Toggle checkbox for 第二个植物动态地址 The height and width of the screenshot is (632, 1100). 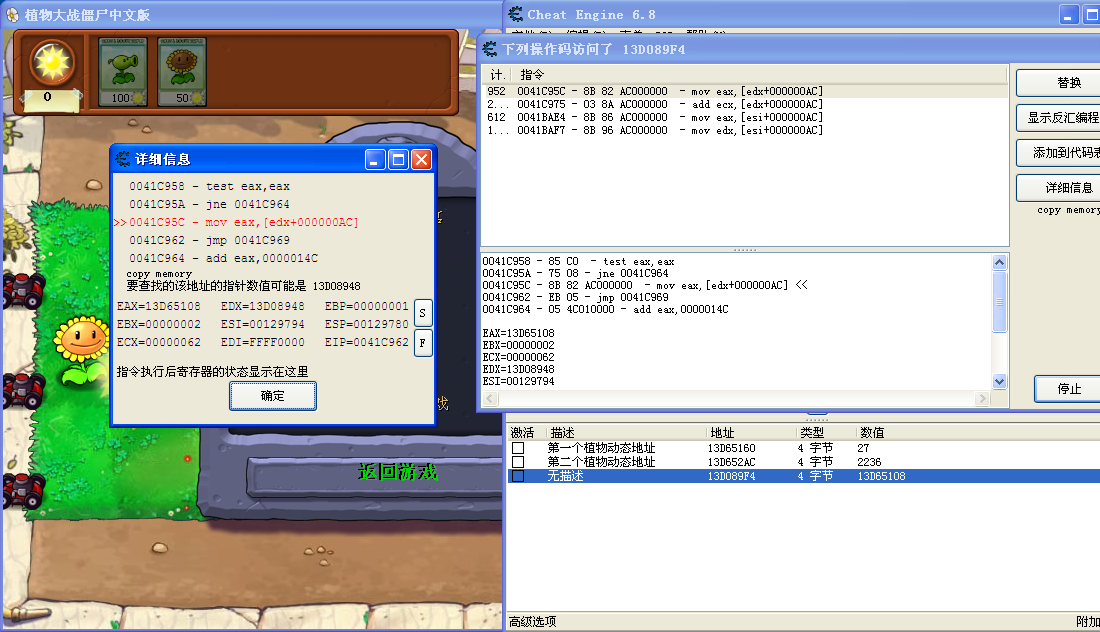518,462
